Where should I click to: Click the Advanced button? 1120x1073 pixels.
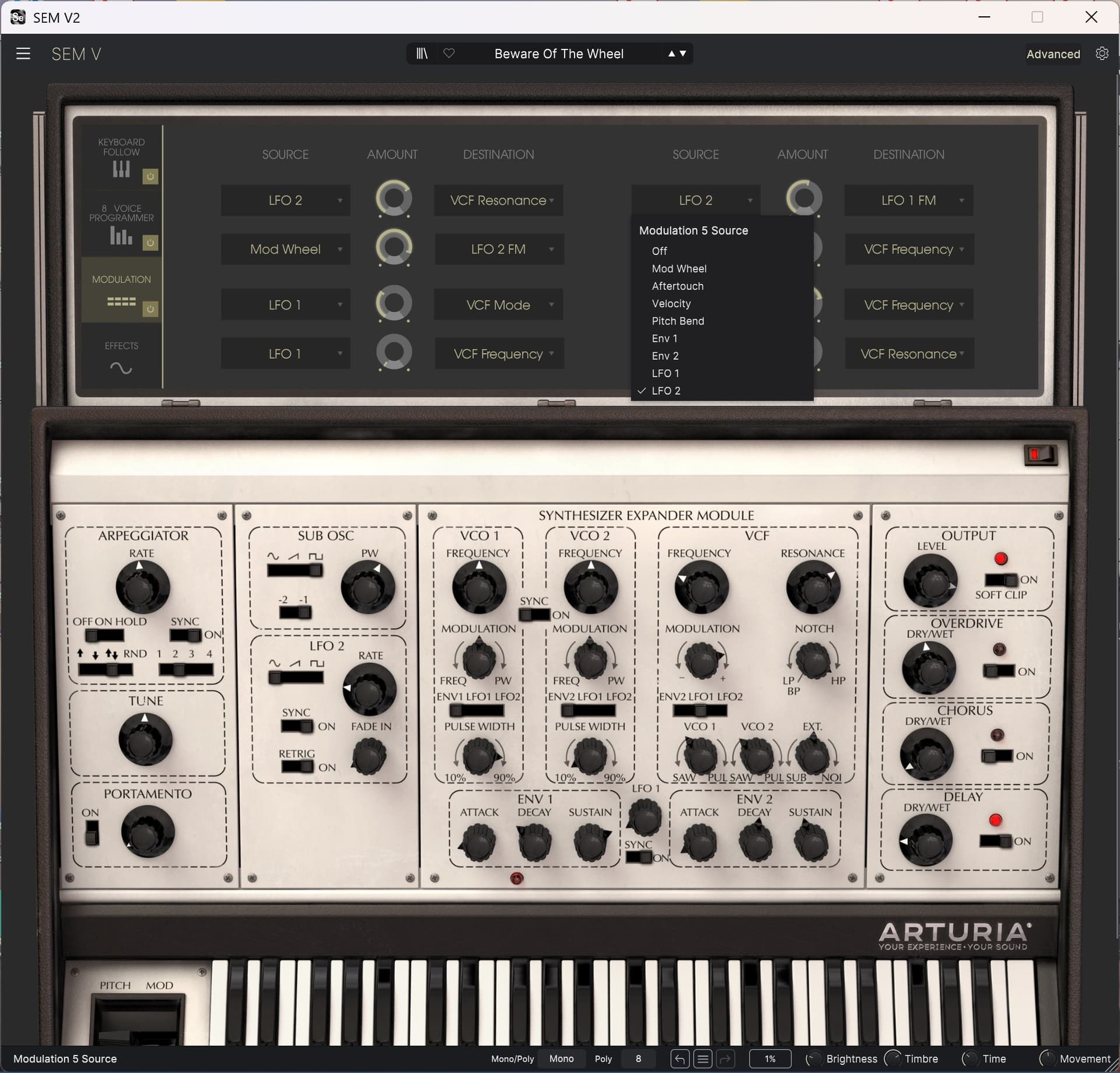click(1053, 54)
